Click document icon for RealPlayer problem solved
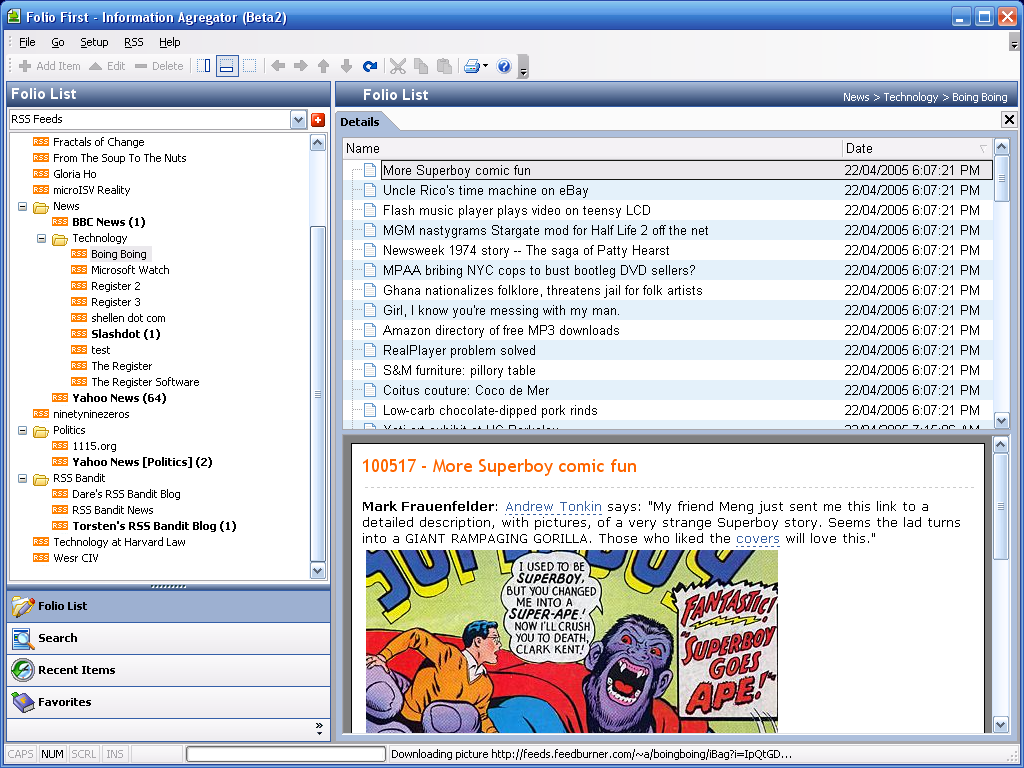Screen dimensions: 1024x768 (370, 351)
